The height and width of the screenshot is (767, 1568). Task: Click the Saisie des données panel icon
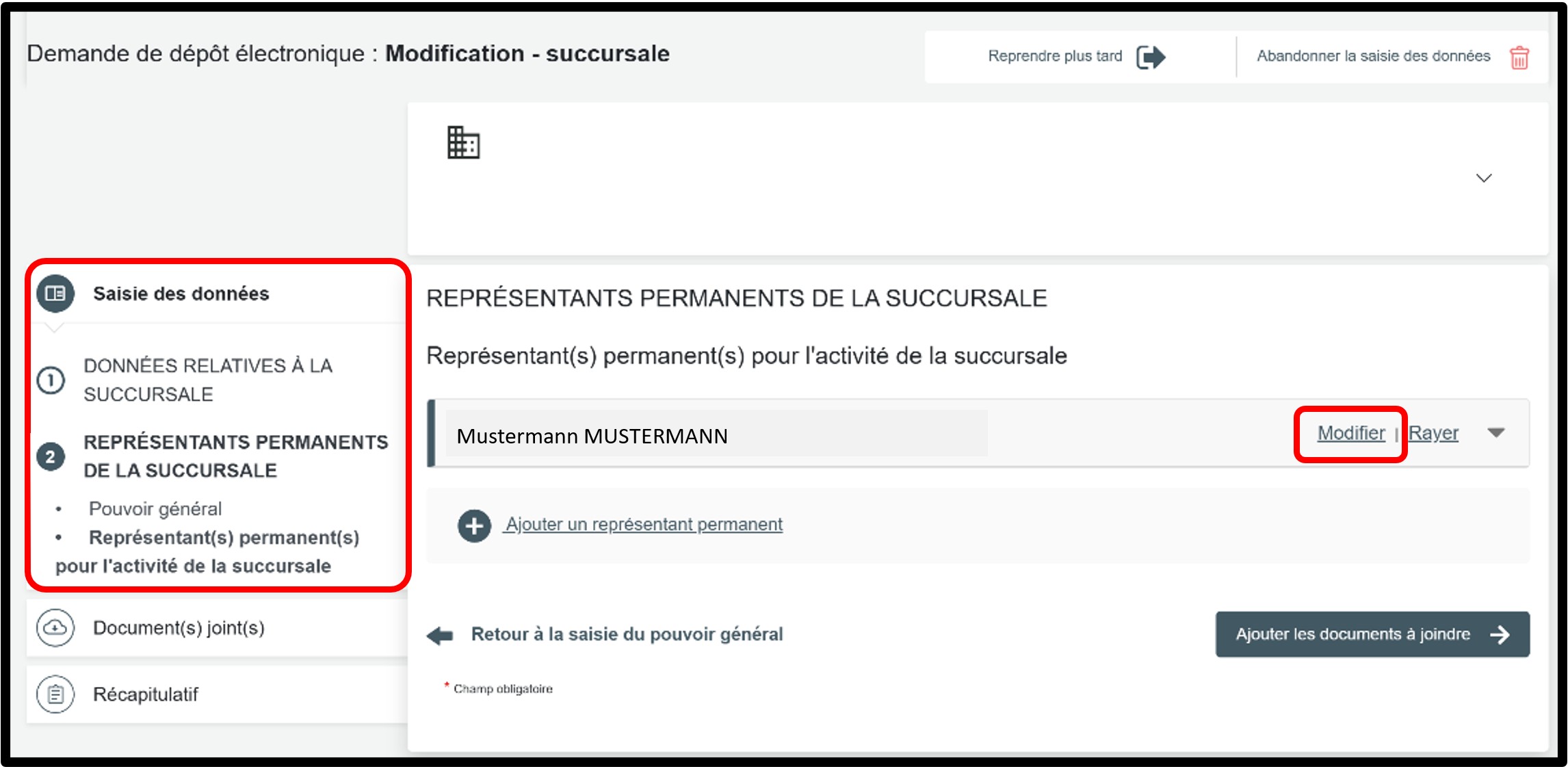(55, 294)
